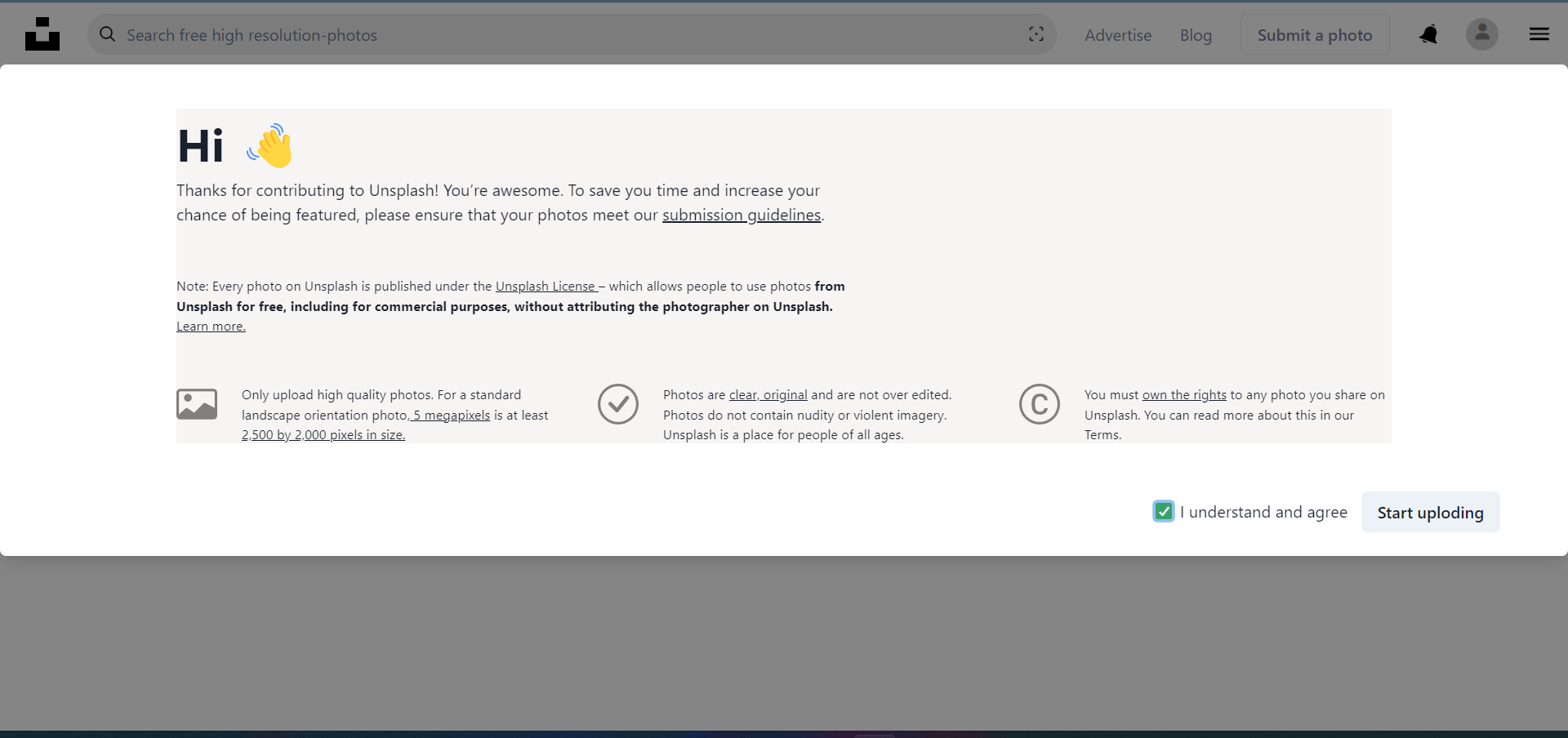Image resolution: width=1568 pixels, height=738 pixels.
Task: Open visual search camera icon
Action: 1036,34
